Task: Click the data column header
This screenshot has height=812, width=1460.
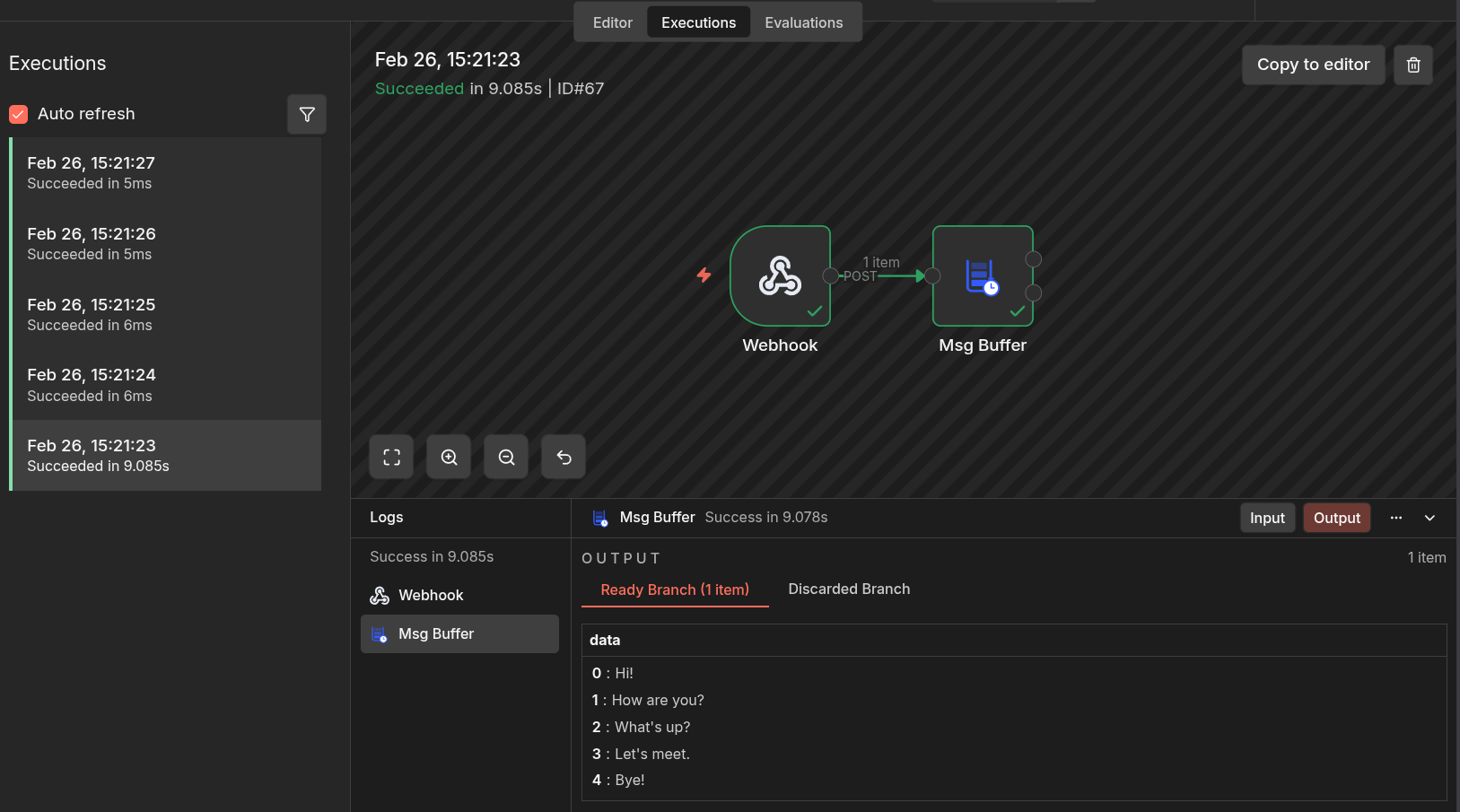Action: click(x=1014, y=640)
